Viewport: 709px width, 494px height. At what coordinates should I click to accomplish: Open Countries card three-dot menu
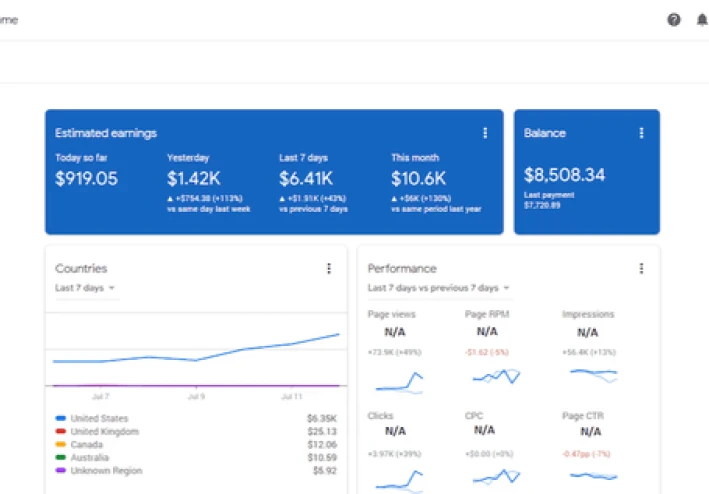[x=329, y=268]
